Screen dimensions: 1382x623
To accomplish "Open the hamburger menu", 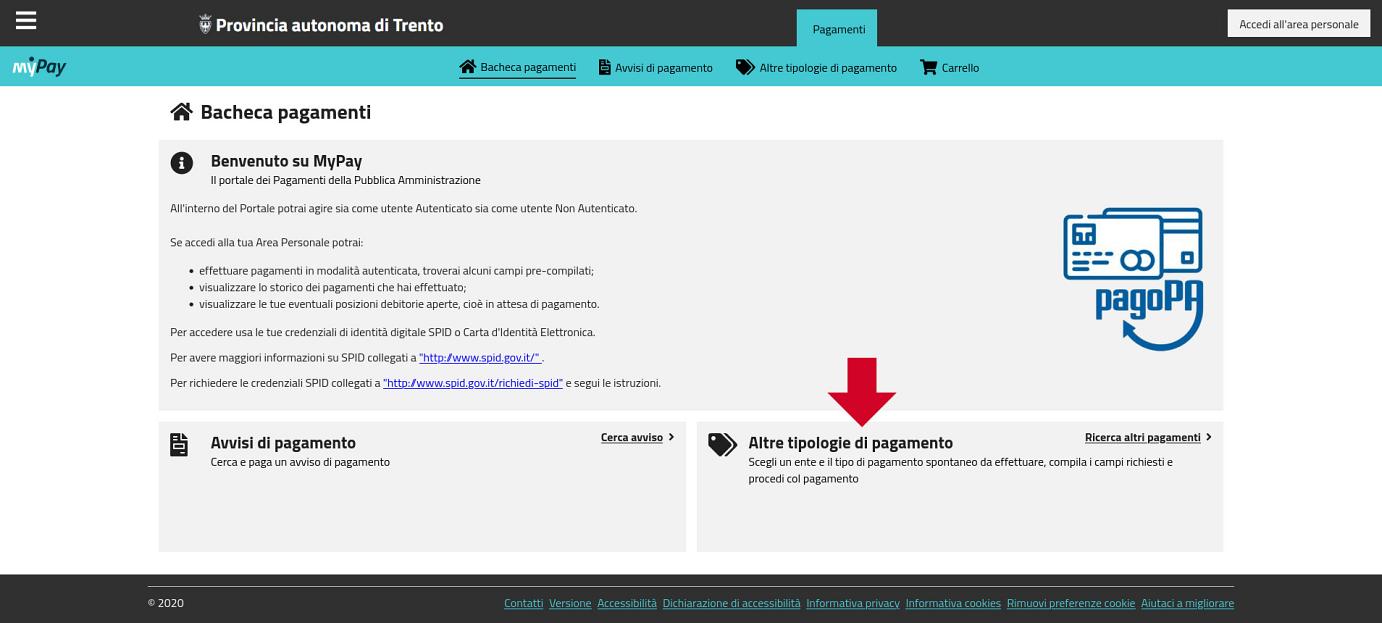I will [26, 21].
